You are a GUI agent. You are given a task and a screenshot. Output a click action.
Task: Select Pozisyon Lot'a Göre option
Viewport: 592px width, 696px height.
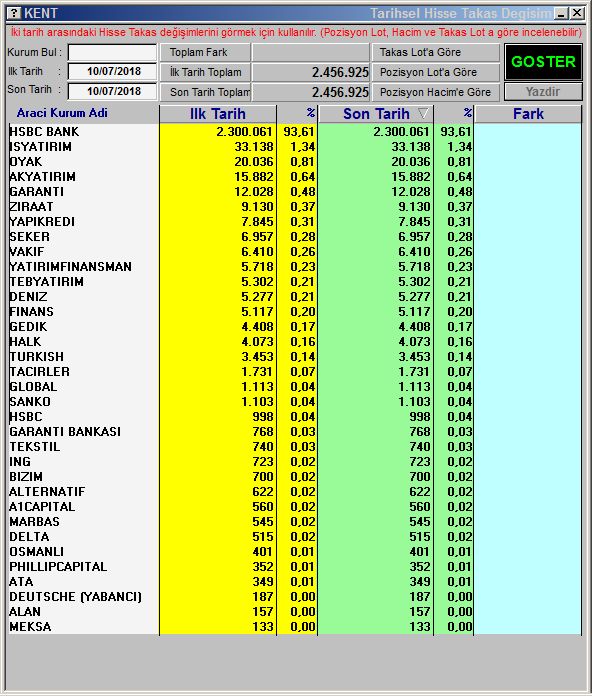coord(435,72)
